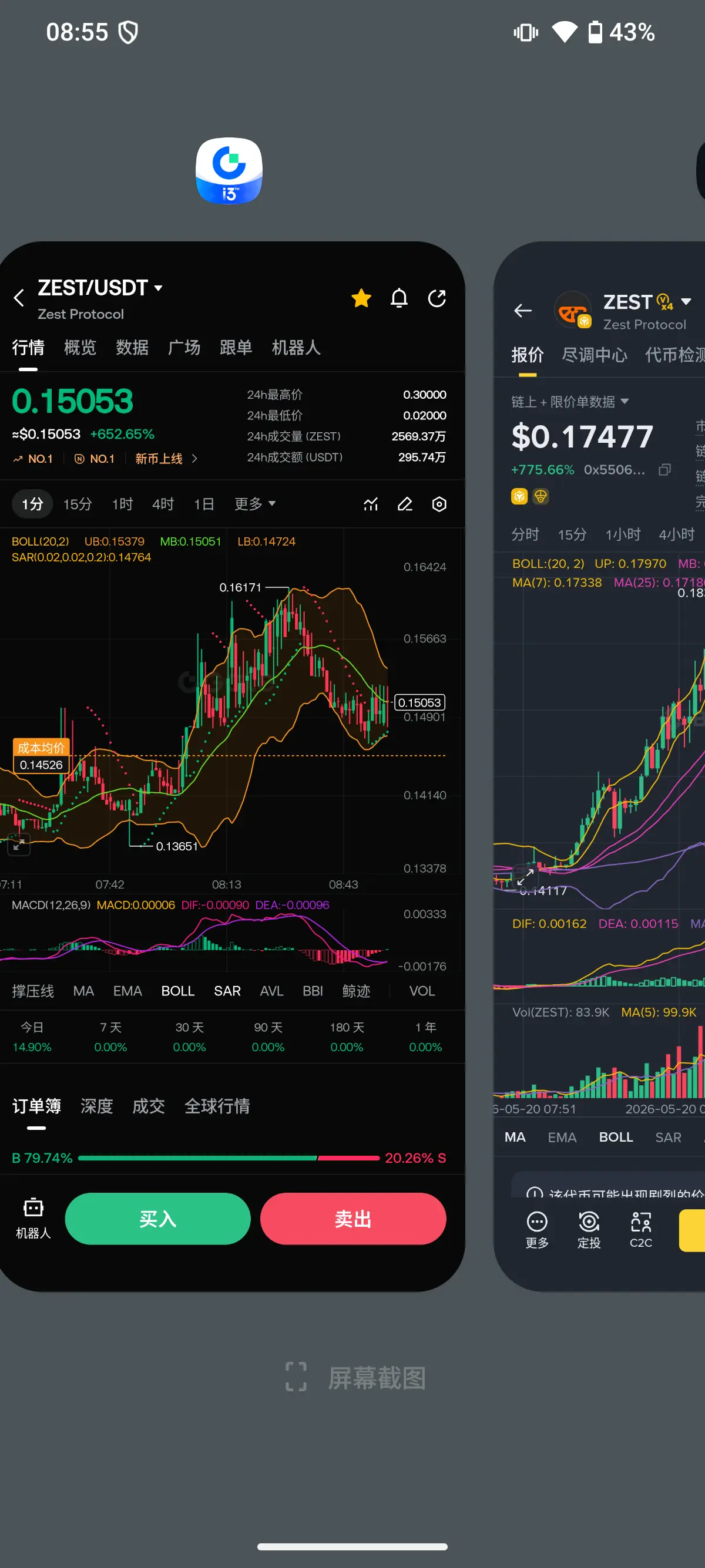Select 分时 interval in right card
The width and height of the screenshot is (705, 1568).
[x=525, y=534]
